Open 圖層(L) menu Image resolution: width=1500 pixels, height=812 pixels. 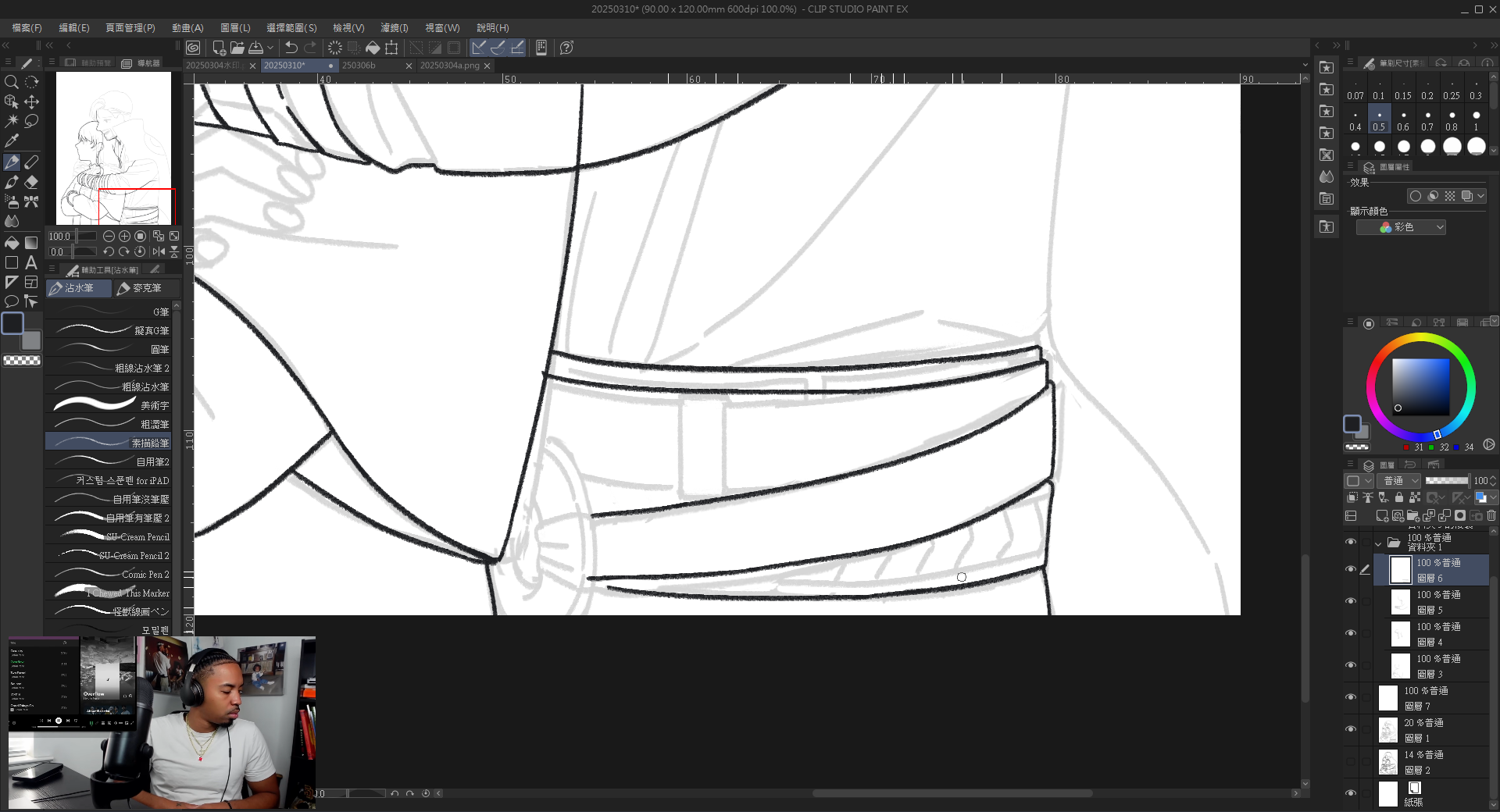(x=235, y=27)
